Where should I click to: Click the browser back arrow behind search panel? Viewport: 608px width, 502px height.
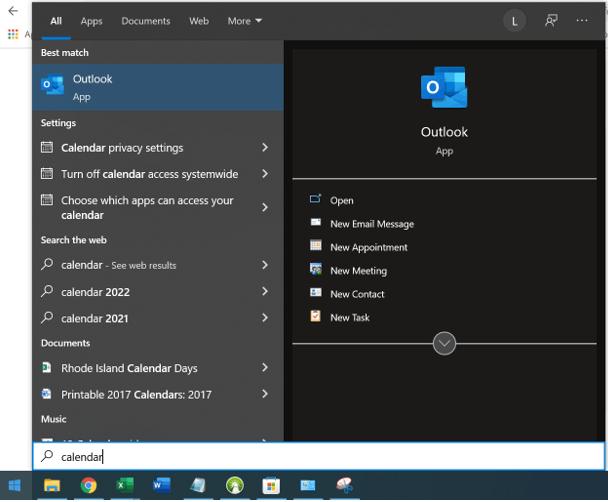pos(13,10)
